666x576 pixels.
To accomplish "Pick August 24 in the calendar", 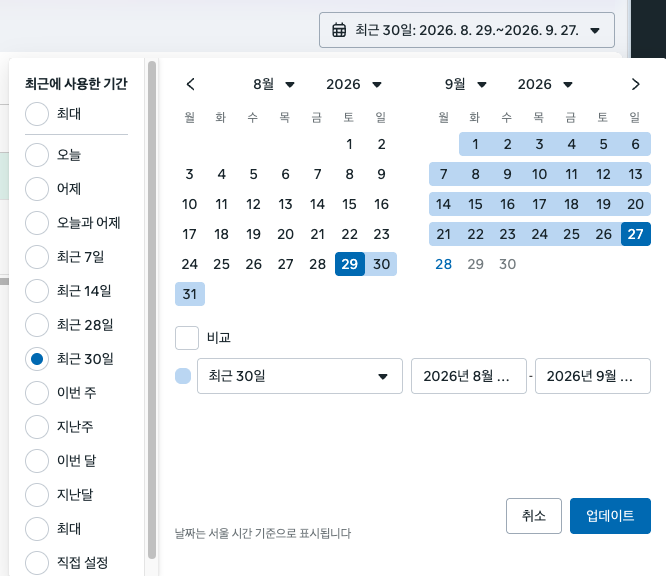I will 189,264.
